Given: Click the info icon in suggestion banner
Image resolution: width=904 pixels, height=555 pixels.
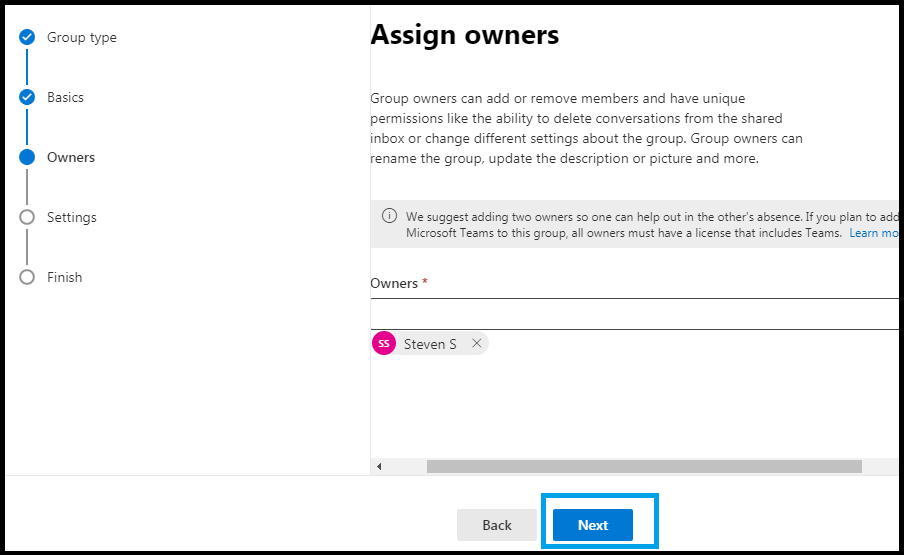Looking at the screenshot, I should (389, 216).
